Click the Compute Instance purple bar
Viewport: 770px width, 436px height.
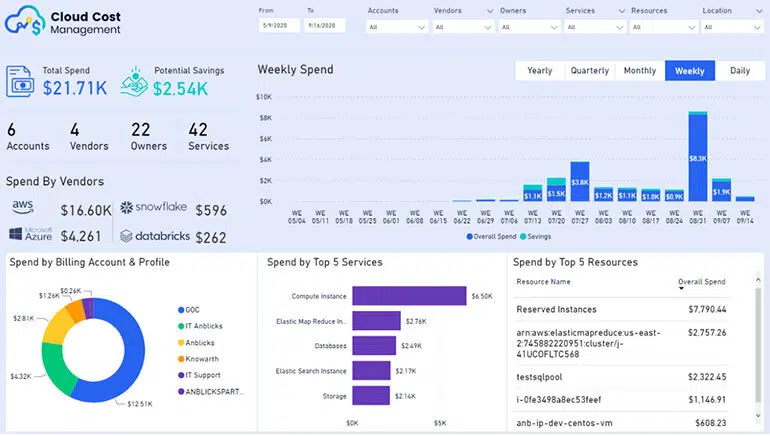409,296
